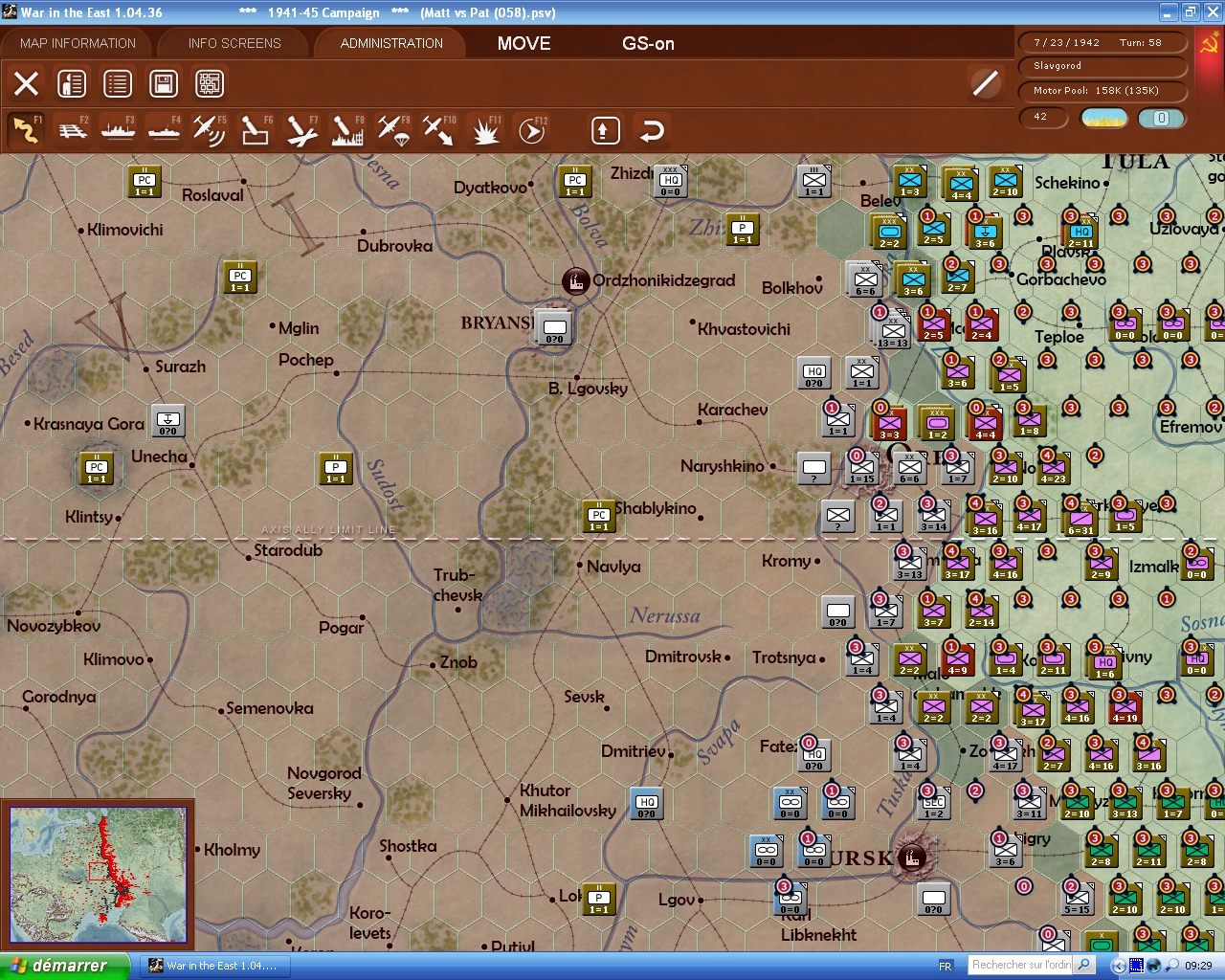Select the F1 move mode icon
Image resolution: width=1225 pixels, height=980 pixels.
pyautogui.click(x=27, y=130)
